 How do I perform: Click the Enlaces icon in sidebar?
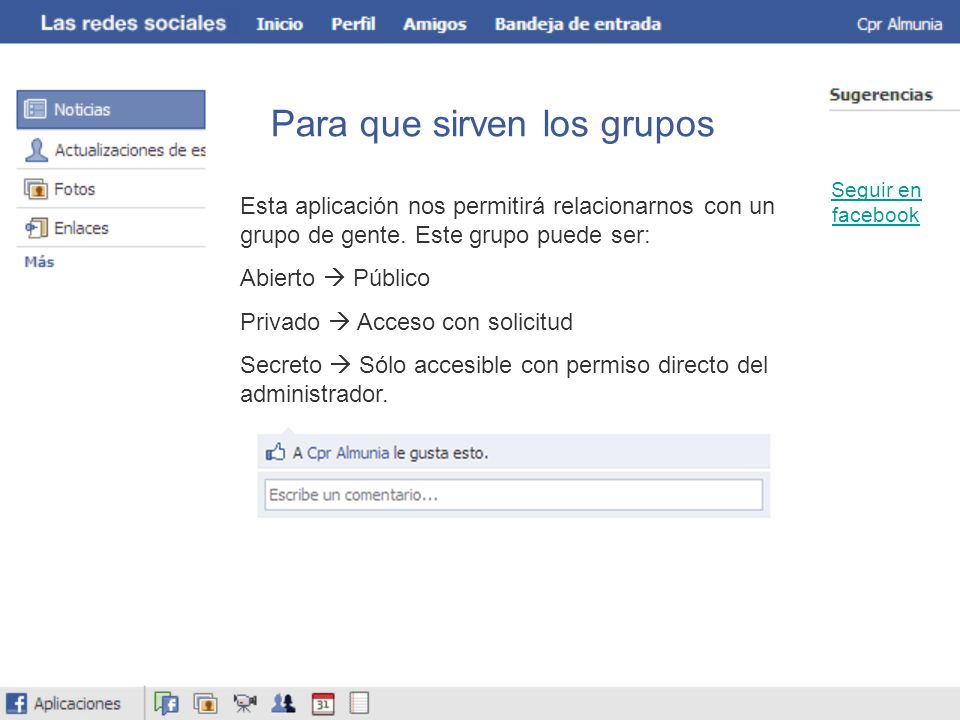click(x=36, y=228)
